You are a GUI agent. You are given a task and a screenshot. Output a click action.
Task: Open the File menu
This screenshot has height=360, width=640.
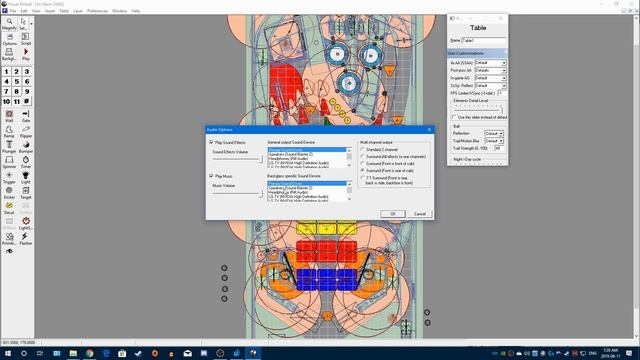pyautogui.click(x=13, y=11)
